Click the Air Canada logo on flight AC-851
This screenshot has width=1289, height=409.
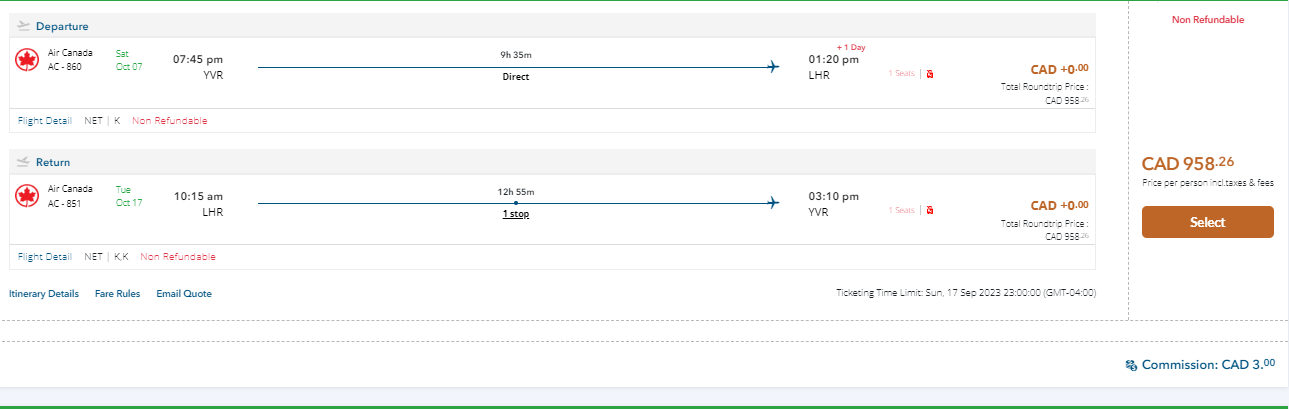[x=27, y=196]
